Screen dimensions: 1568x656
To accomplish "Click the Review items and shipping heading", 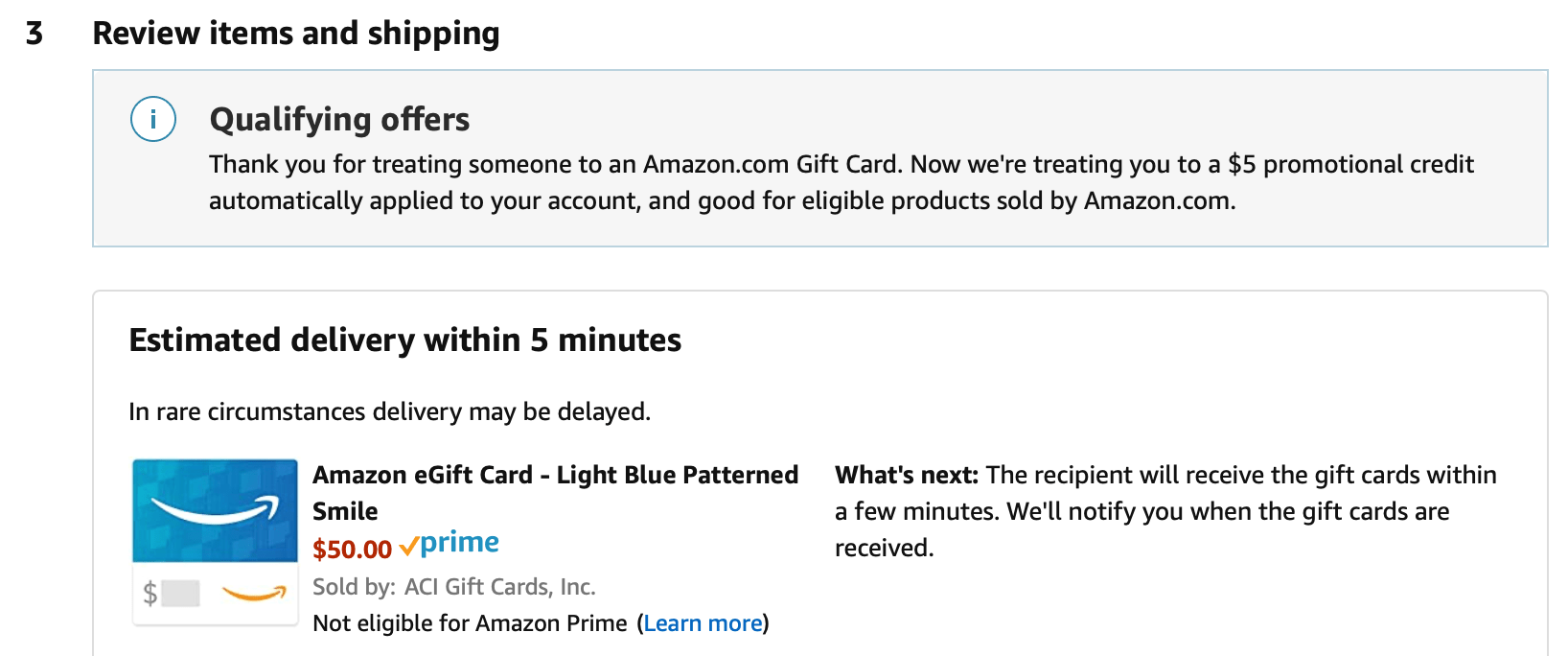I will (x=296, y=33).
